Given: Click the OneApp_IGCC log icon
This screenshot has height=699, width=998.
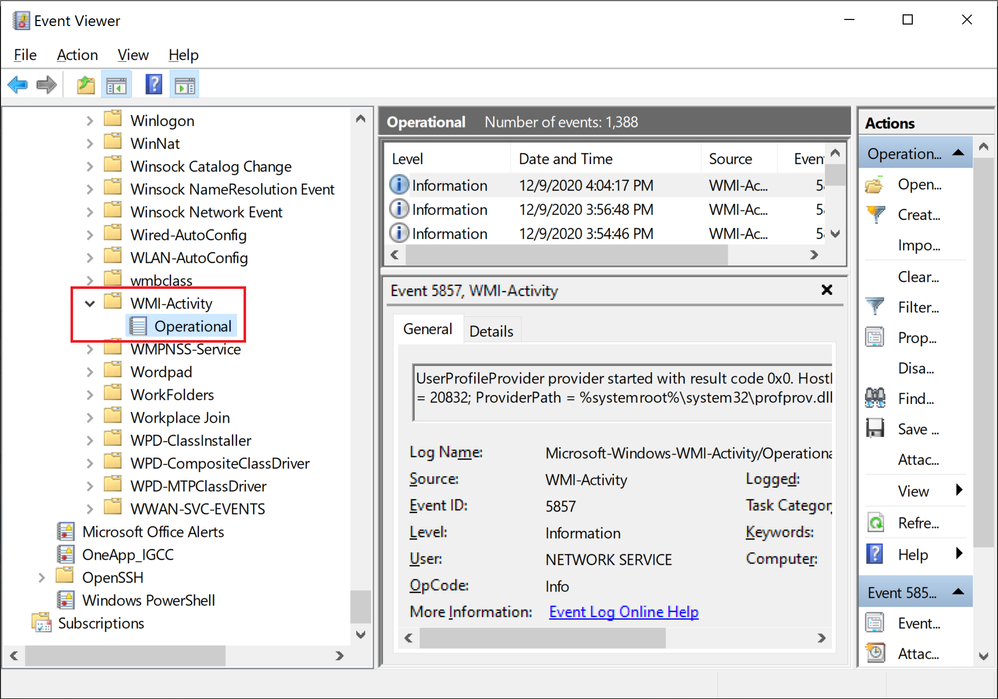Looking at the screenshot, I should click(66, 554).
